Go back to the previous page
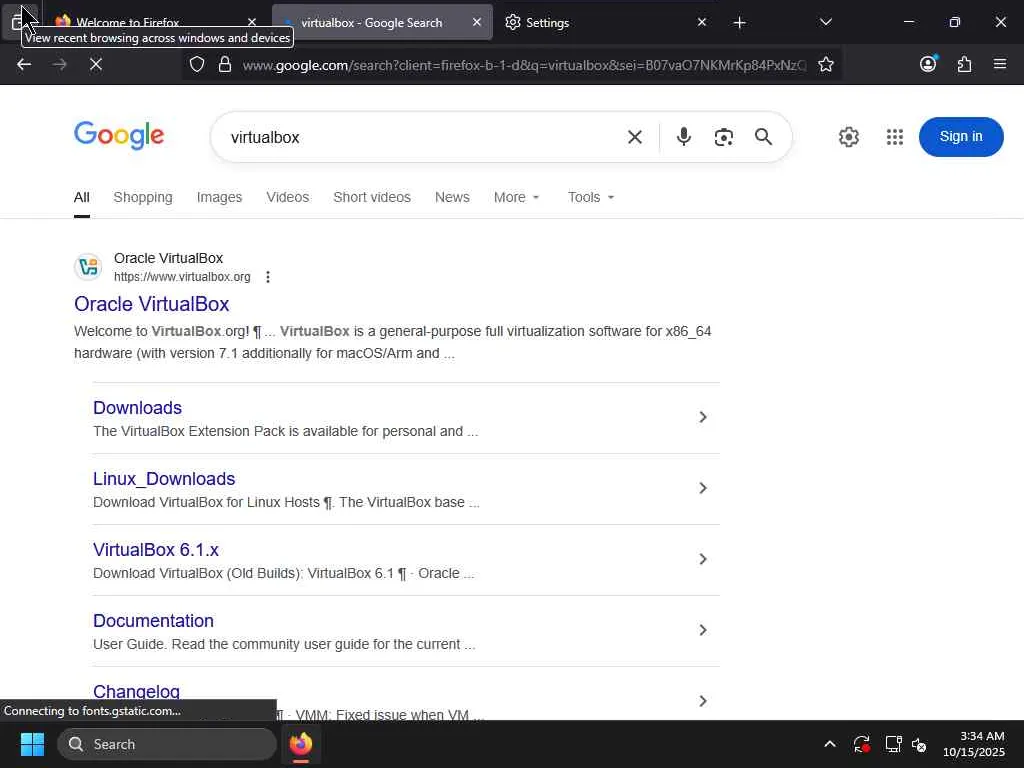This screenshot has width=1024, height=768. coord(24,65)
